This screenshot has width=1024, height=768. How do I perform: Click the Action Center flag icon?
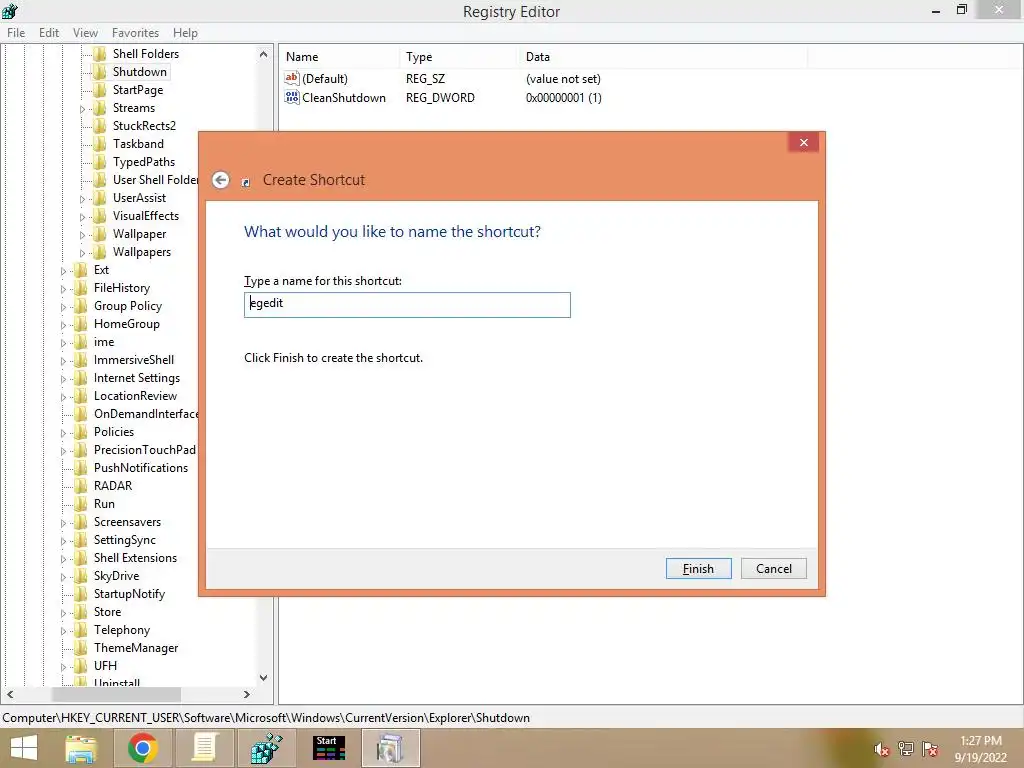(x=930, y=749)
